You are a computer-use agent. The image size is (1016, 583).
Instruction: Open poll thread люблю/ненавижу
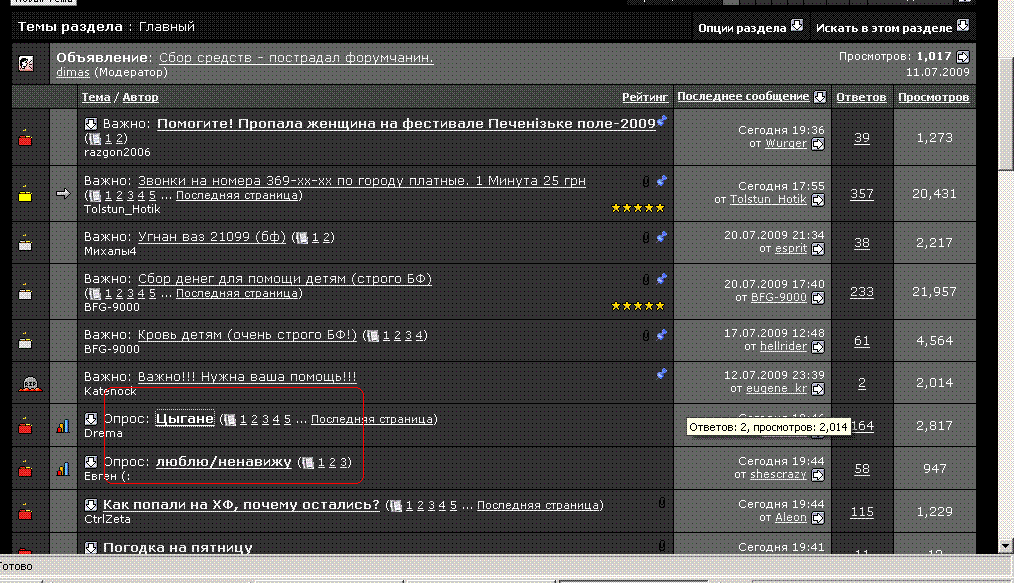coord(224,462)
